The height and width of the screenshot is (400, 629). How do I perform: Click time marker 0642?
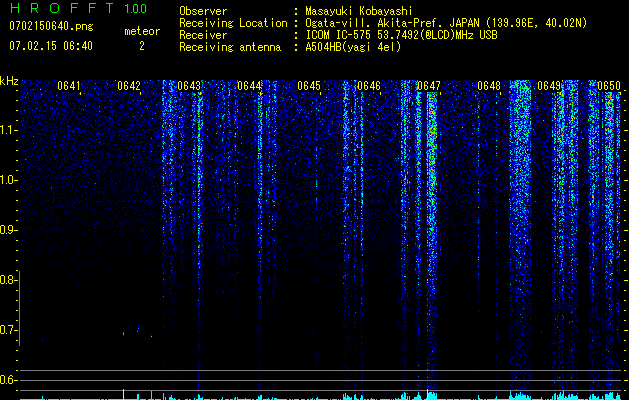(x=129, y=86)
